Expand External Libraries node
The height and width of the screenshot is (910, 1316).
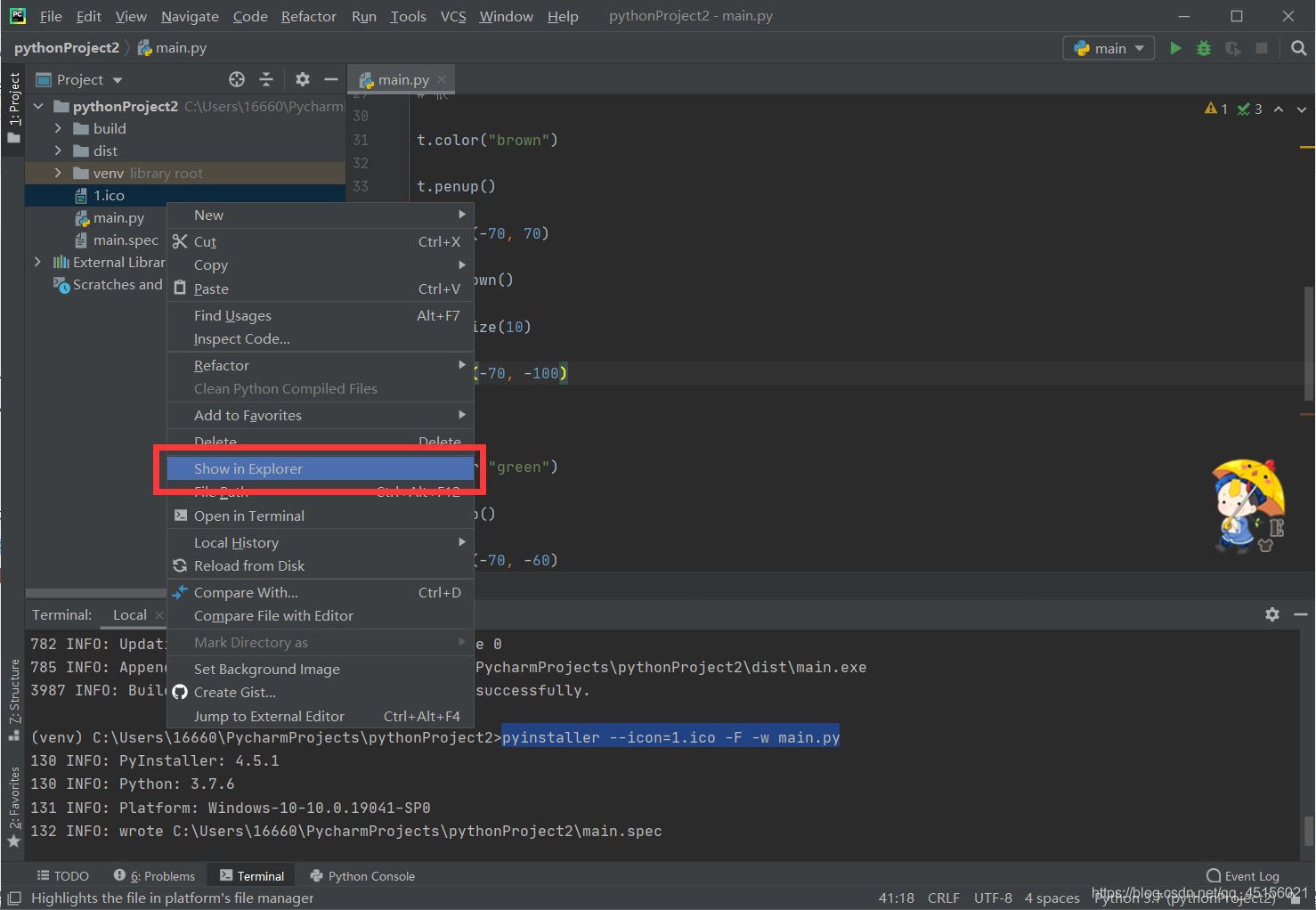(x=37, y=262)
